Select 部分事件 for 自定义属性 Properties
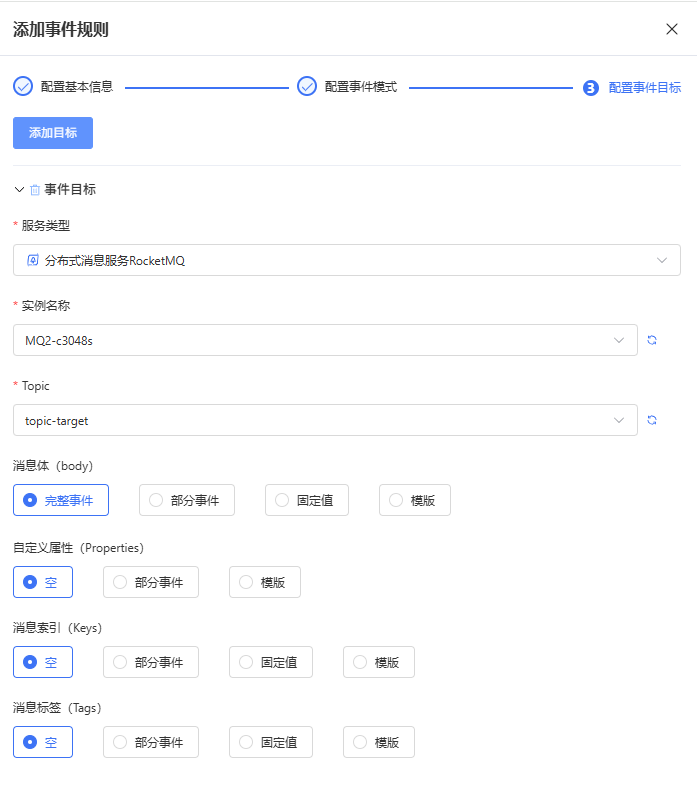The image size is (697, 790). pyautogui.click(x=151, y=582)
